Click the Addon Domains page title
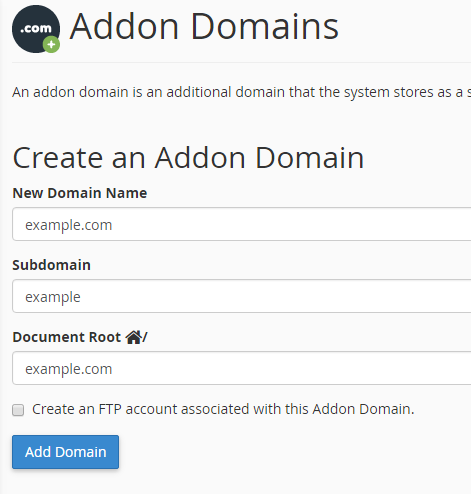This screenshot has height=494, width=471. tap(204, 26)
